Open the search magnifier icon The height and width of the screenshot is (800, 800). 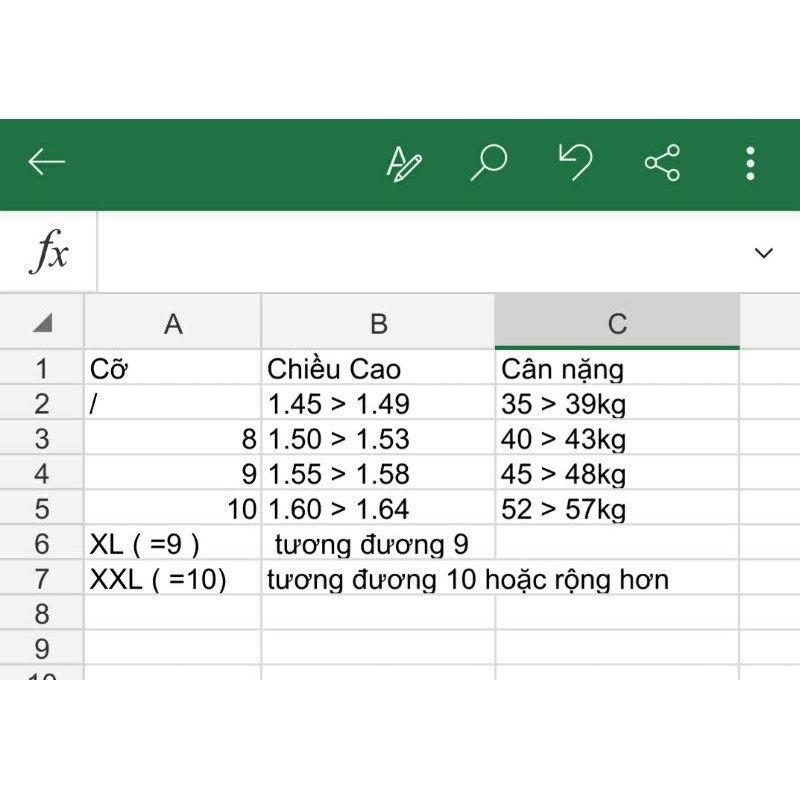(489, 162)
